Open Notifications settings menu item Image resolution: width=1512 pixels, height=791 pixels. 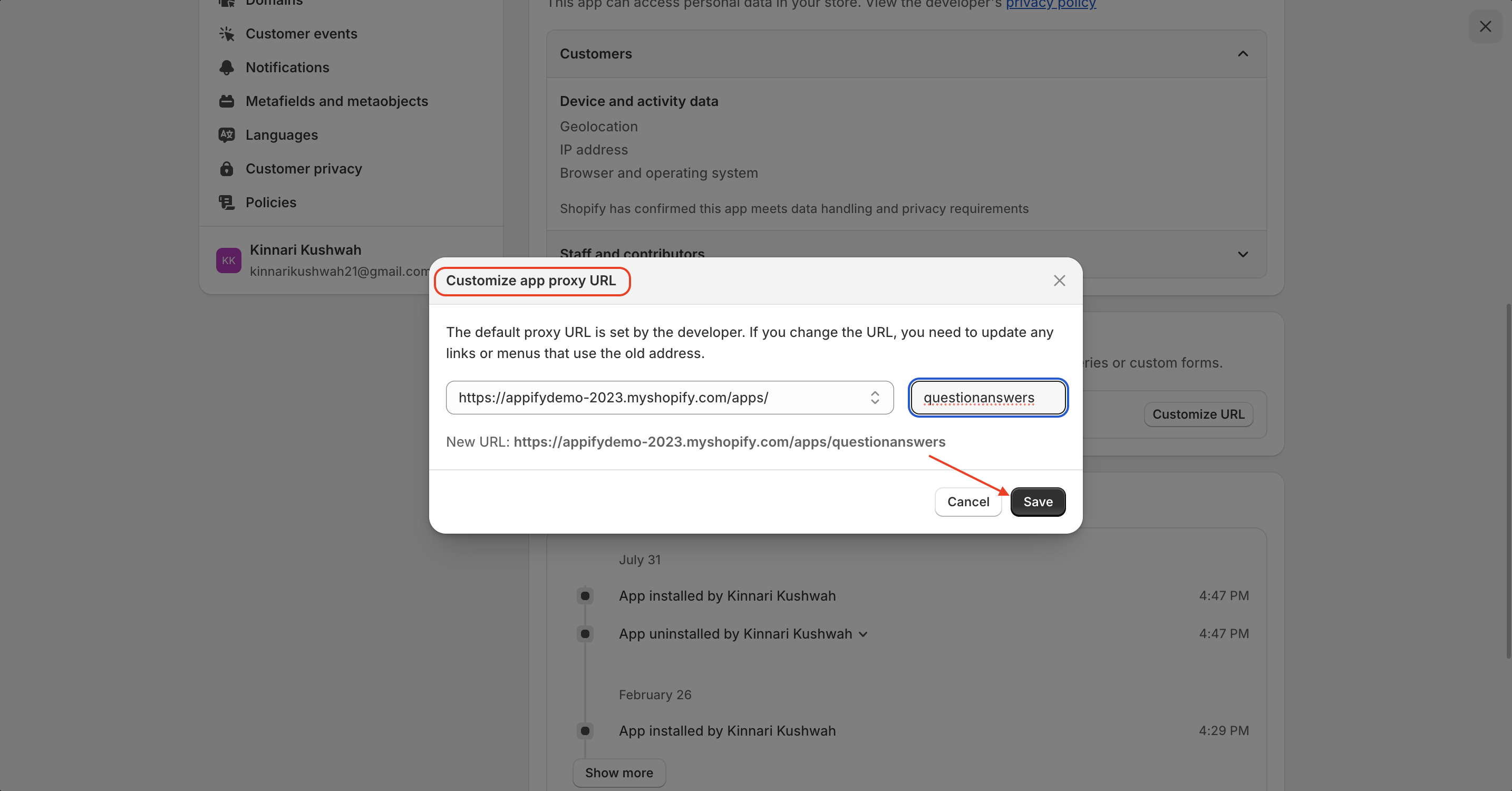[x=287, y=67]
